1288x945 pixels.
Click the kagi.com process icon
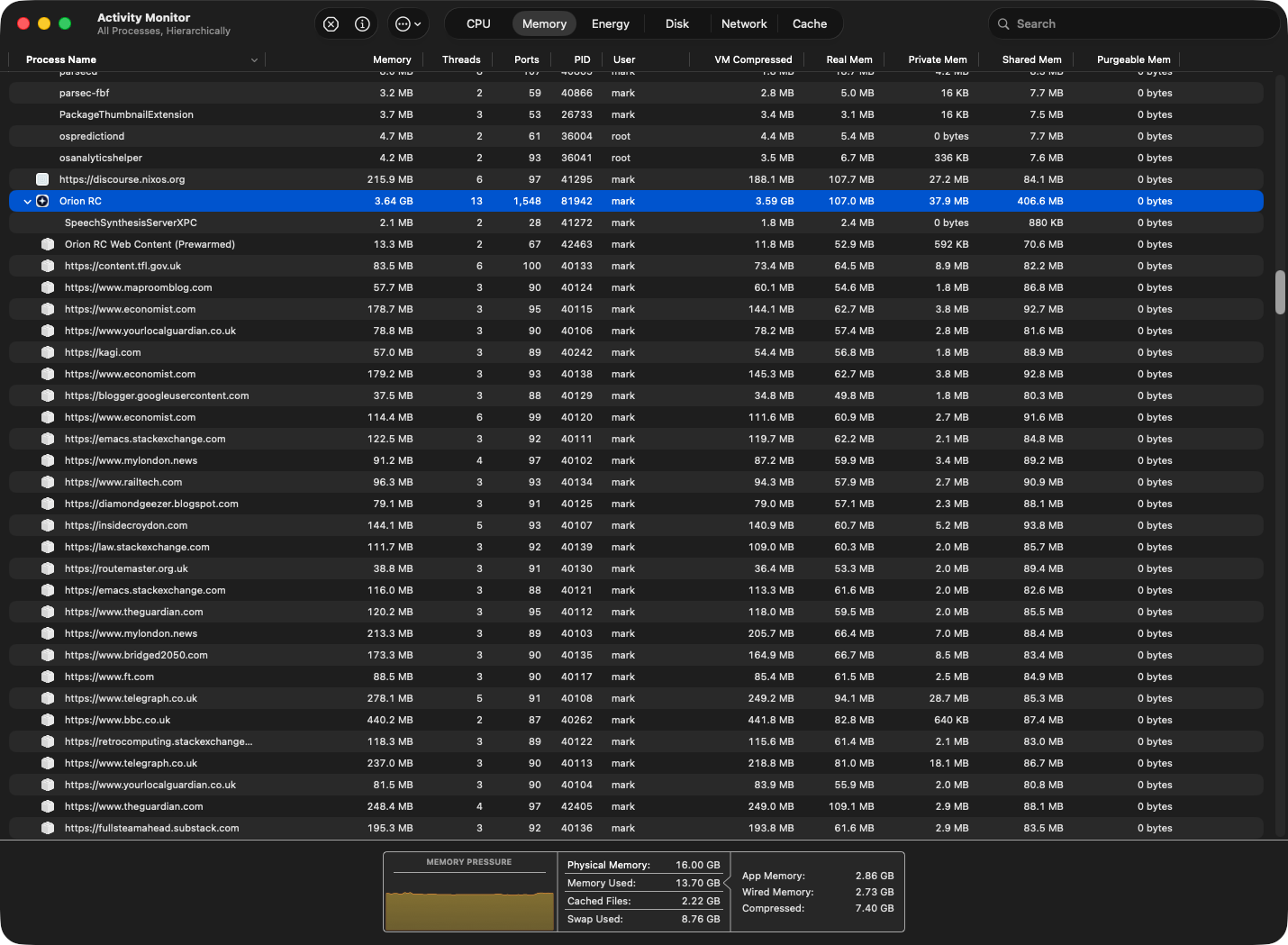[x=48, y=352]
